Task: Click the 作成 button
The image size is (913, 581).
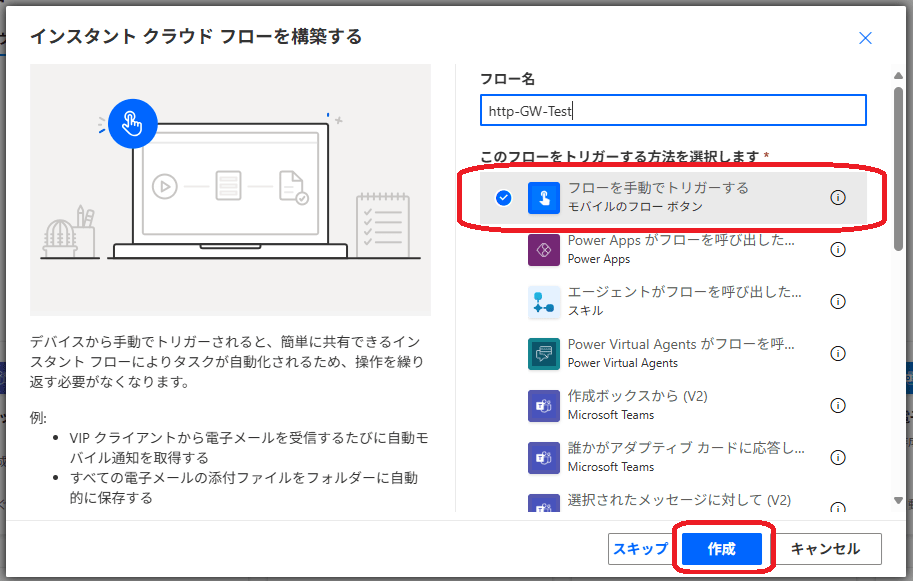Action: [722, 549]
